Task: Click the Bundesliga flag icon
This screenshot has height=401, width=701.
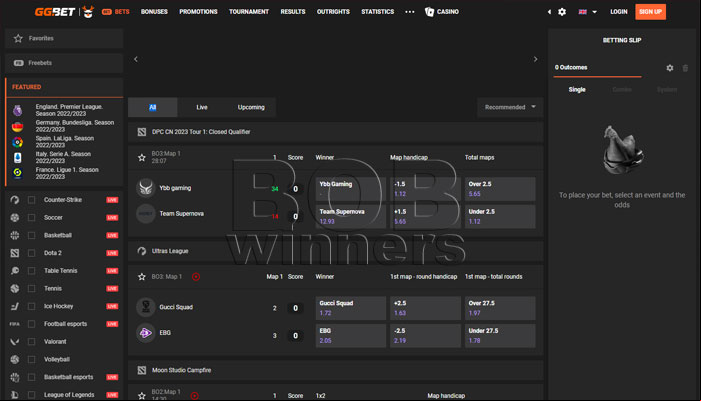Action: [x=17, y=127]
